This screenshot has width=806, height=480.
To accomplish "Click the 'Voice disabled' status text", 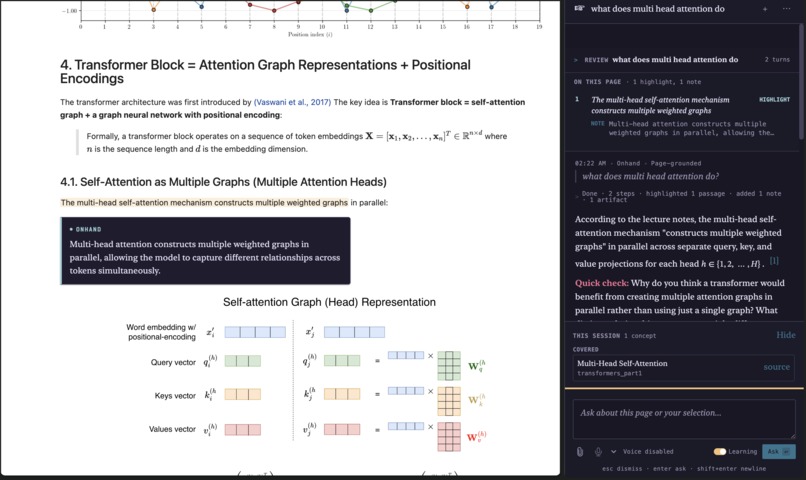I will click(x=648, y=452).
